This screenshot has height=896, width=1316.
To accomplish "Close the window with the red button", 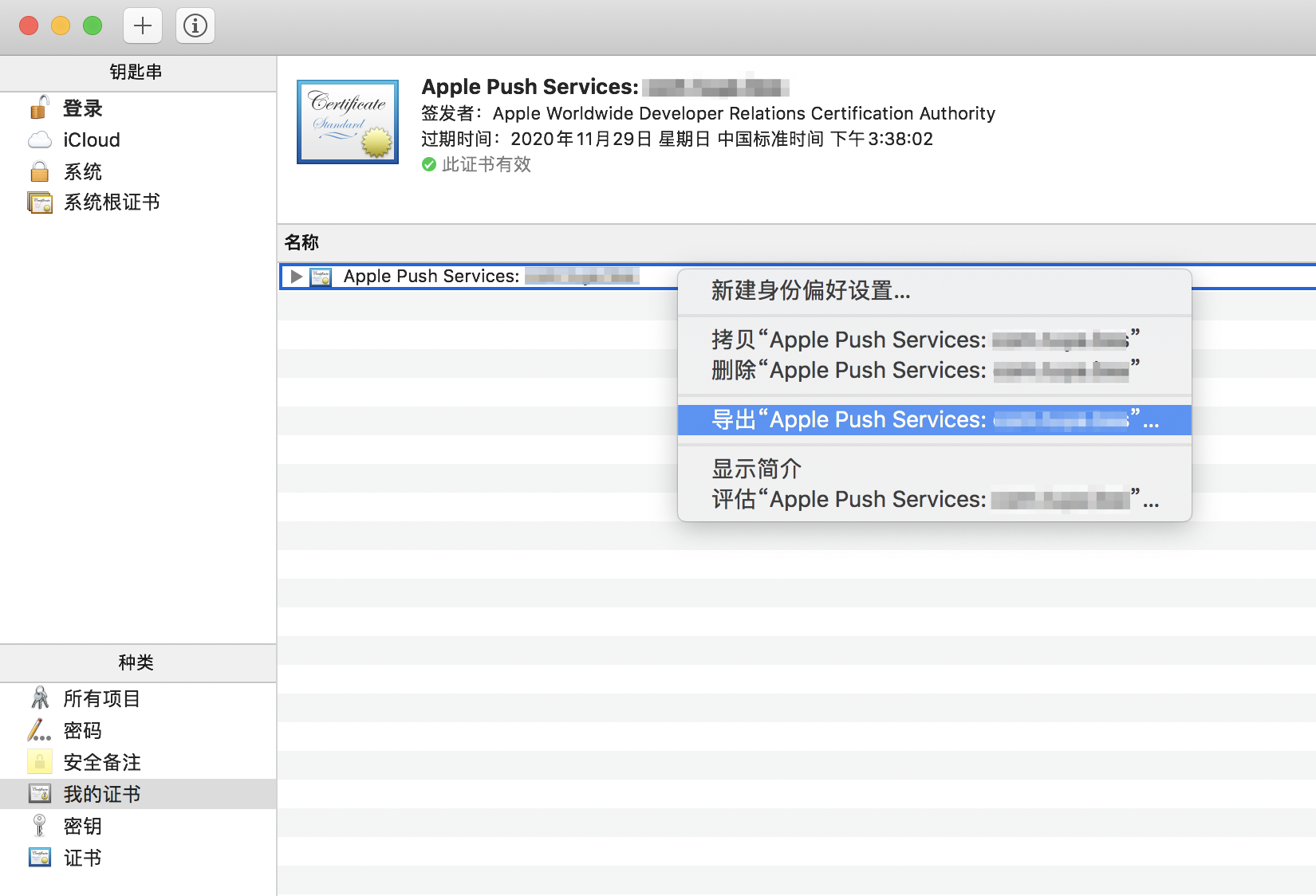I will click(29, 26).
